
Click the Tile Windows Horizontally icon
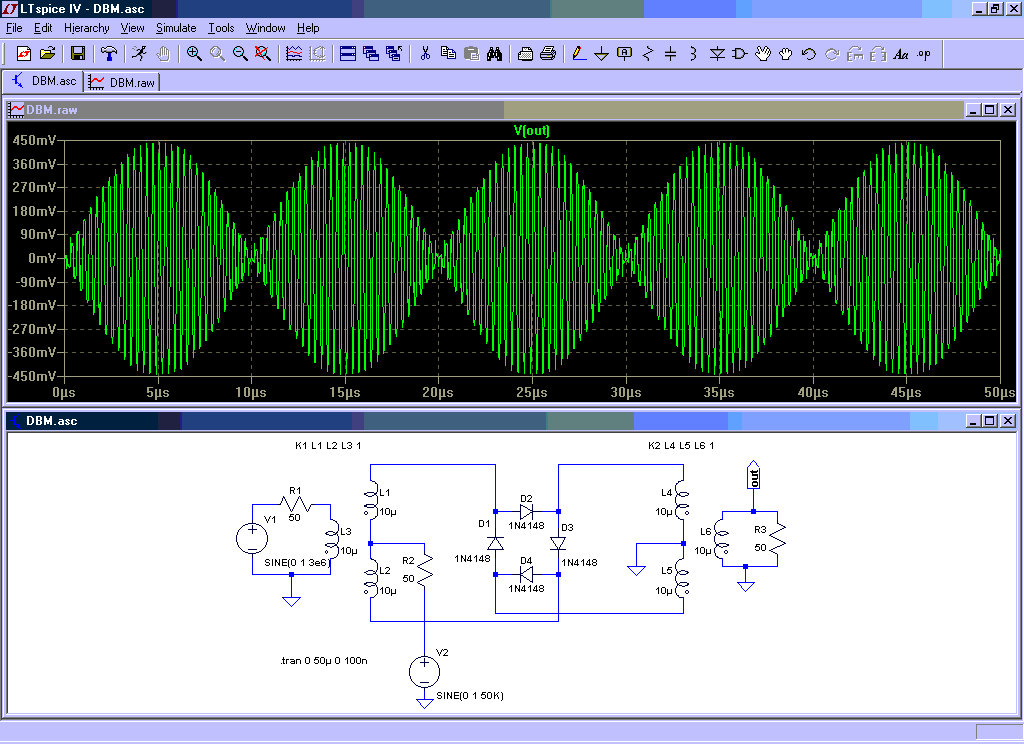click(348, 54)
